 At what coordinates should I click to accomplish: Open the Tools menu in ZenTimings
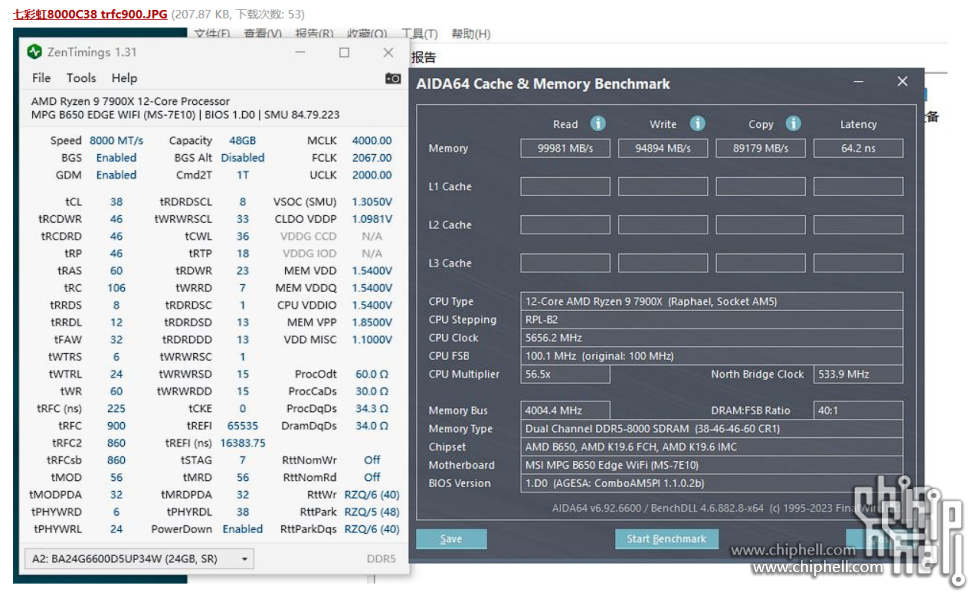(81, 78)
